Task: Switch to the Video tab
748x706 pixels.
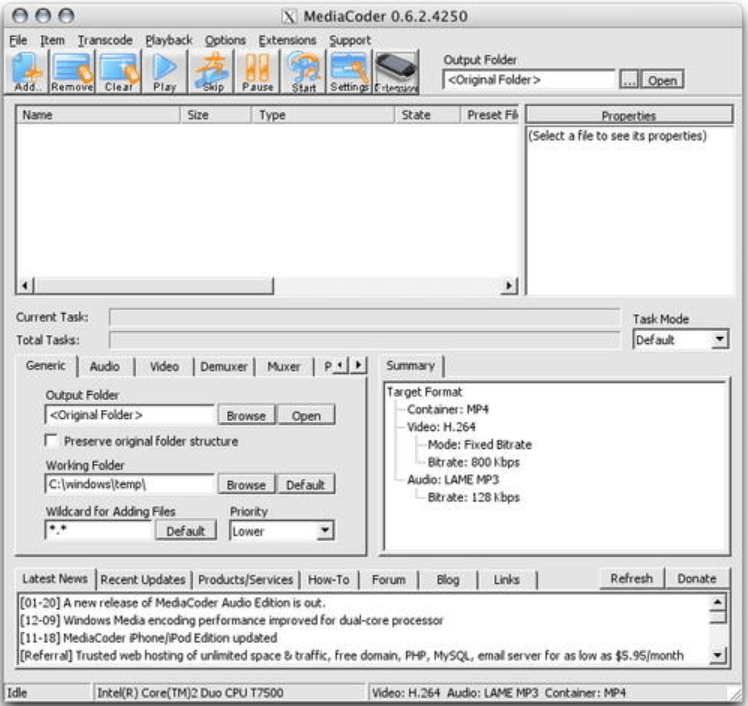Action: 164,366
